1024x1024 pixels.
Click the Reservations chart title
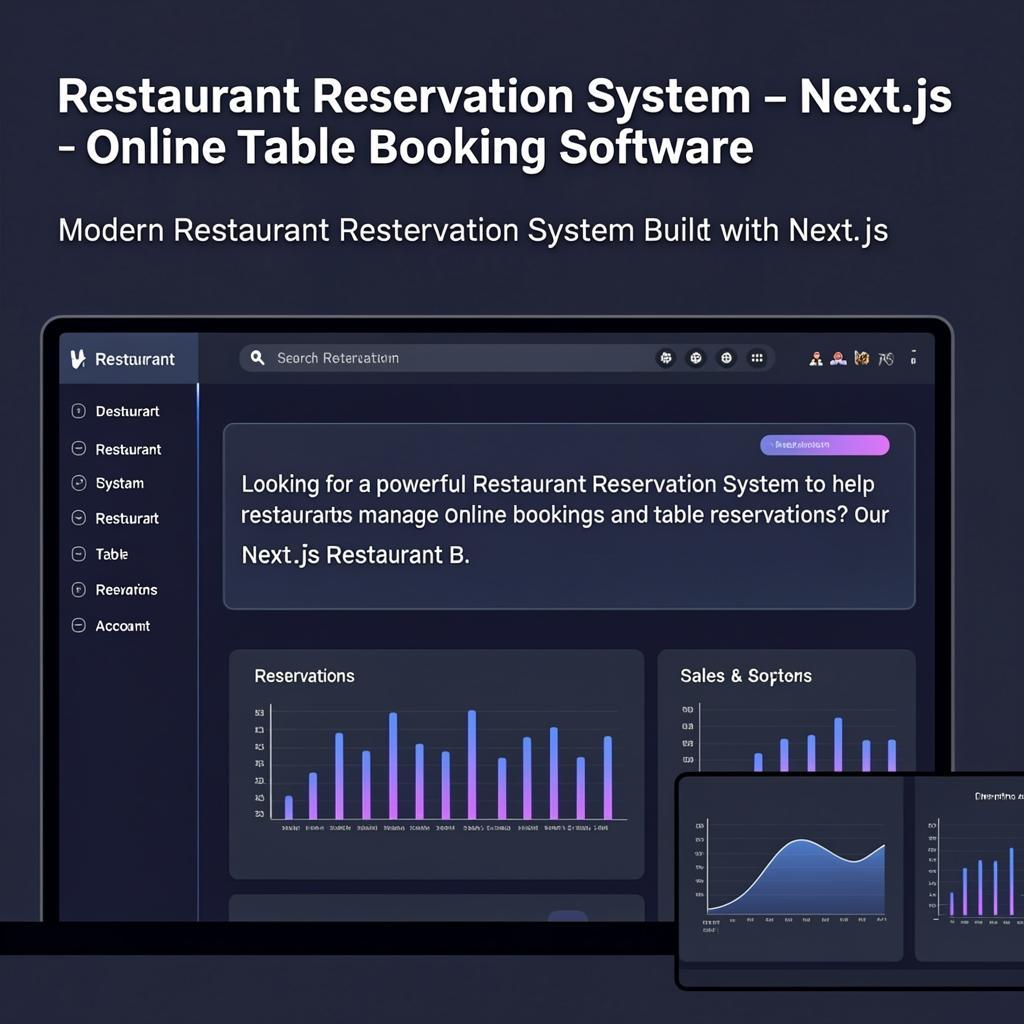pyautogui.click(x=304, y=676)
